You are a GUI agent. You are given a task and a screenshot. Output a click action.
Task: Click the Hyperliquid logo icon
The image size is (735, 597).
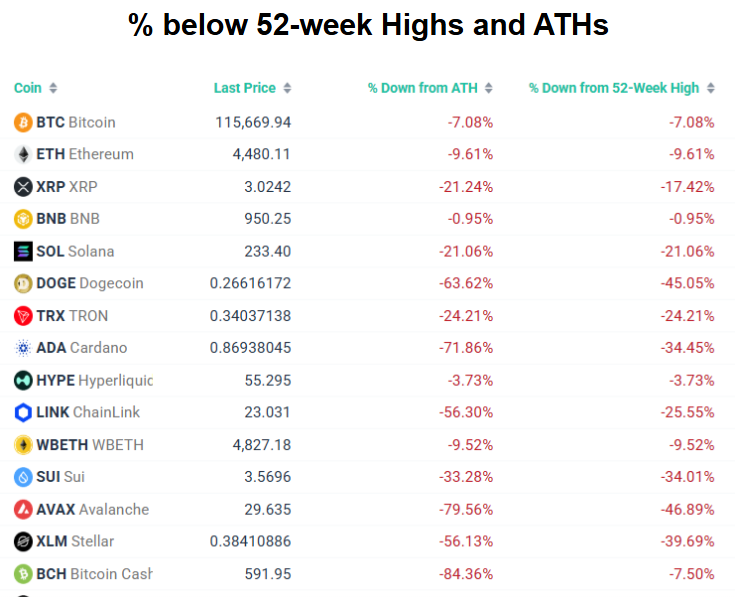click(x=23, y=380)
